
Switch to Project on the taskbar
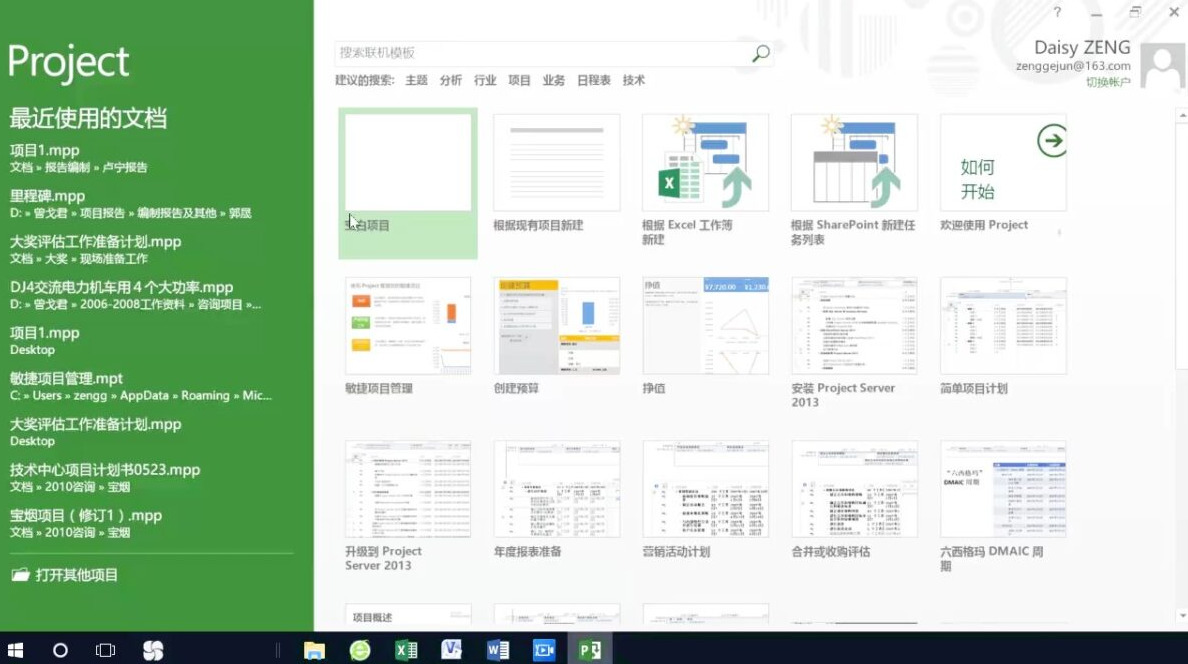click(x=589, y=650)
